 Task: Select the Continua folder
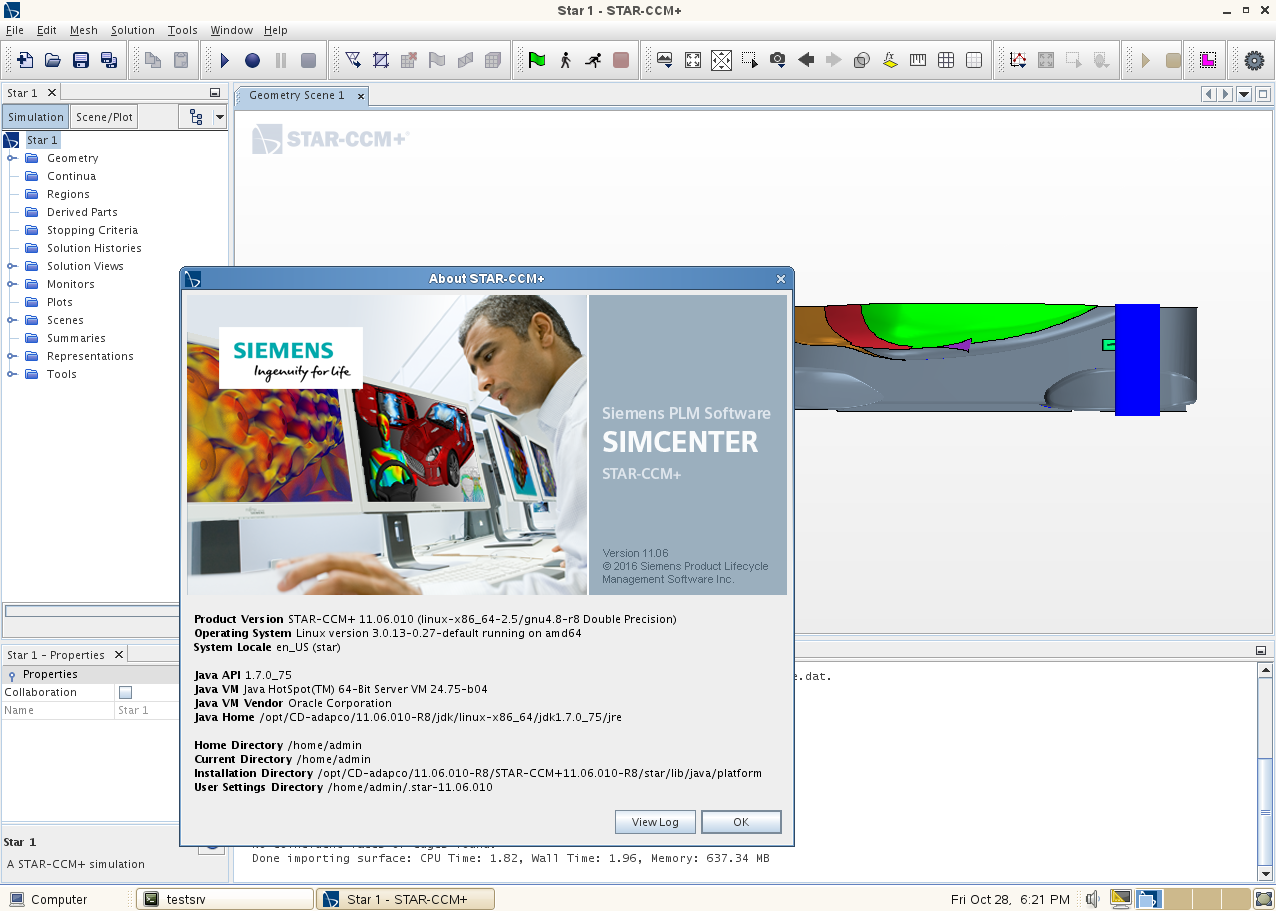pos(71,176)
